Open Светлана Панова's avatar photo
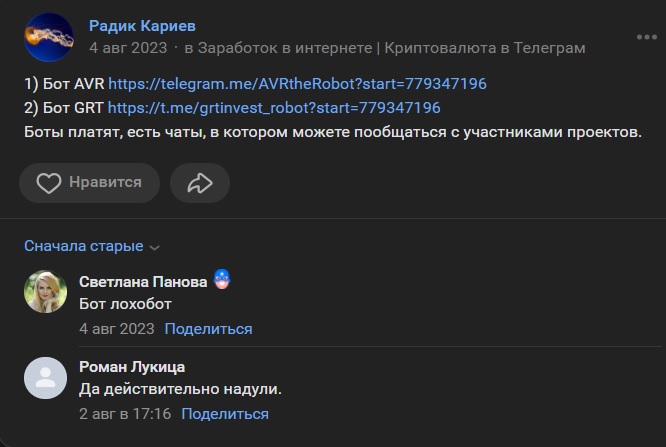The image size is (666, 447). [45, 291]
